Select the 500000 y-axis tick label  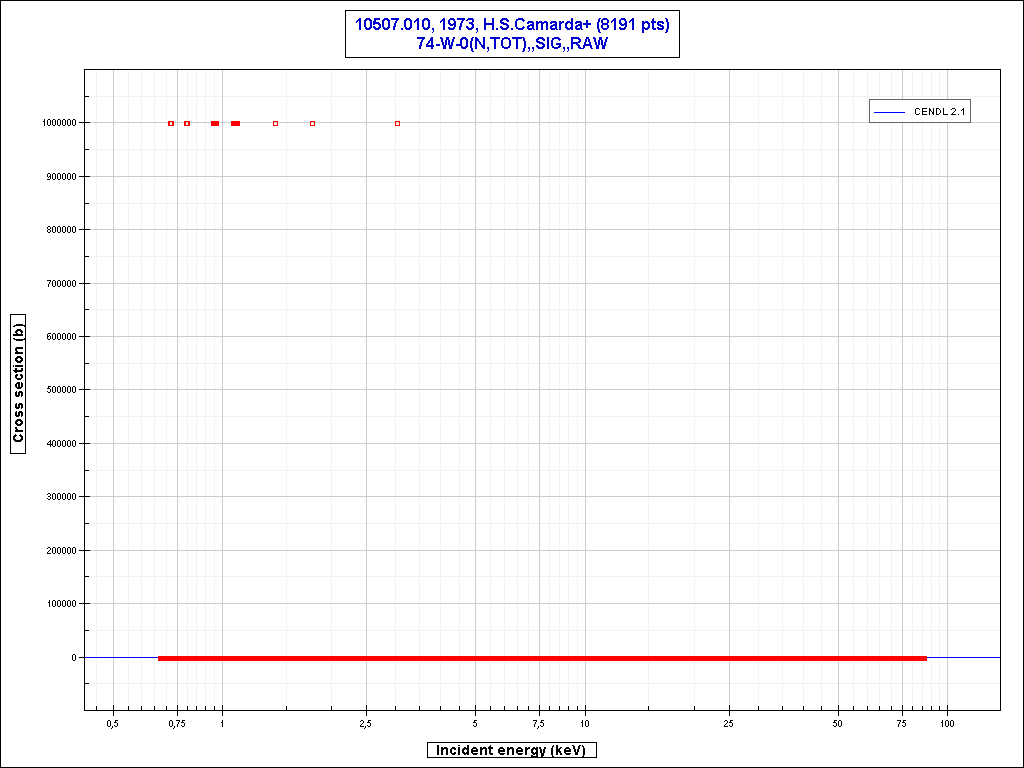60,390
